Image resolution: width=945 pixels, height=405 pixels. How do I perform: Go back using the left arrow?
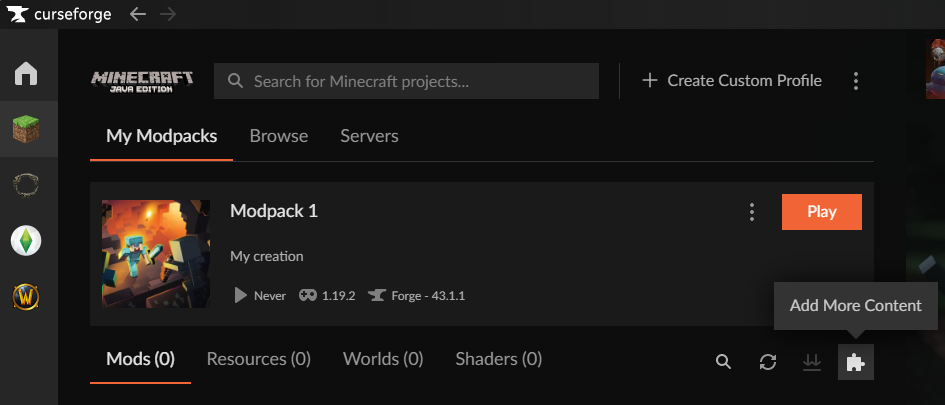[138, 14]
